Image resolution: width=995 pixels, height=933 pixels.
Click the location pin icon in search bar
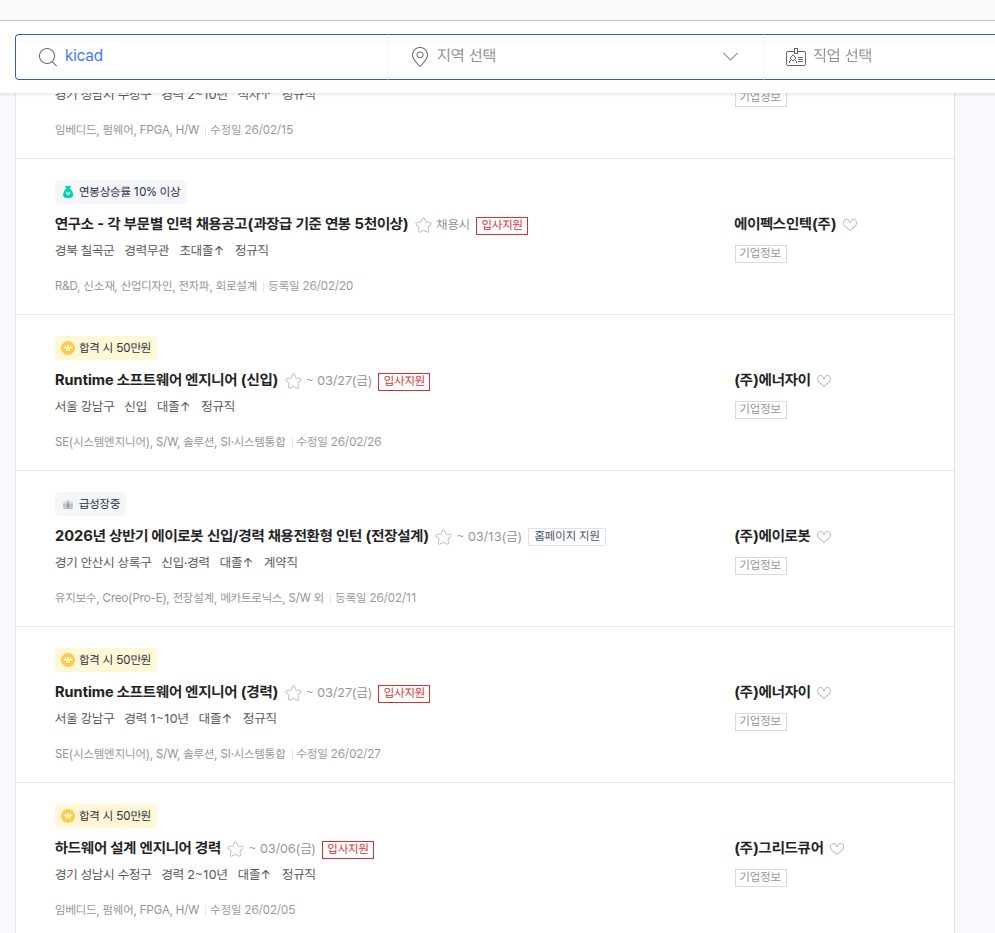click(x=420, y=57)
